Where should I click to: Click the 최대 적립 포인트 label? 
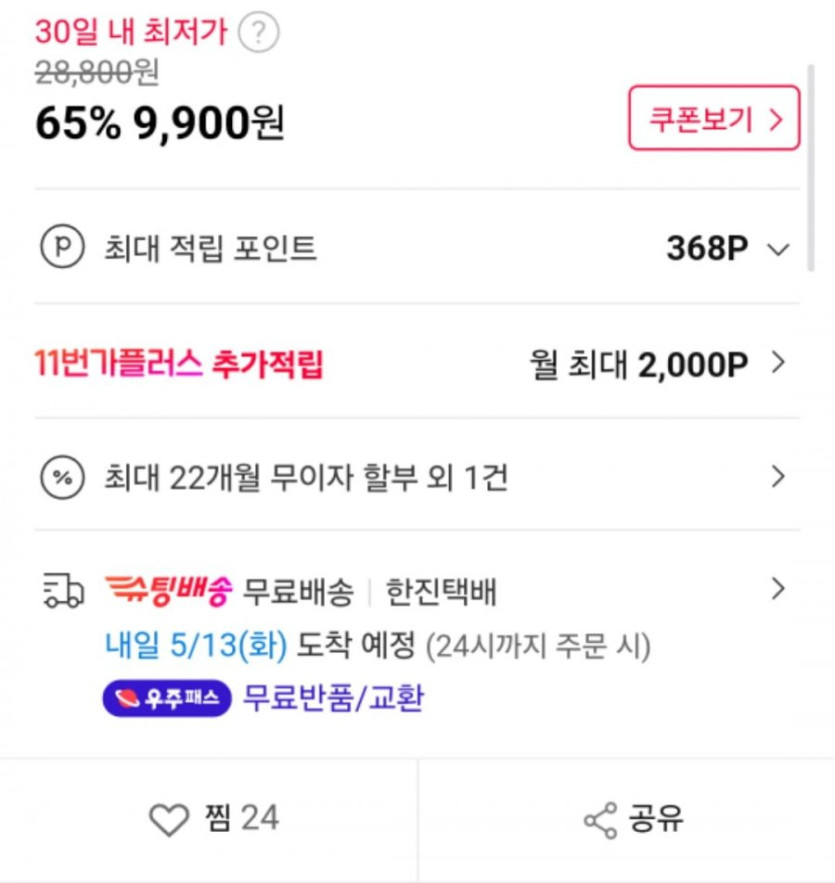pos(210,249)
